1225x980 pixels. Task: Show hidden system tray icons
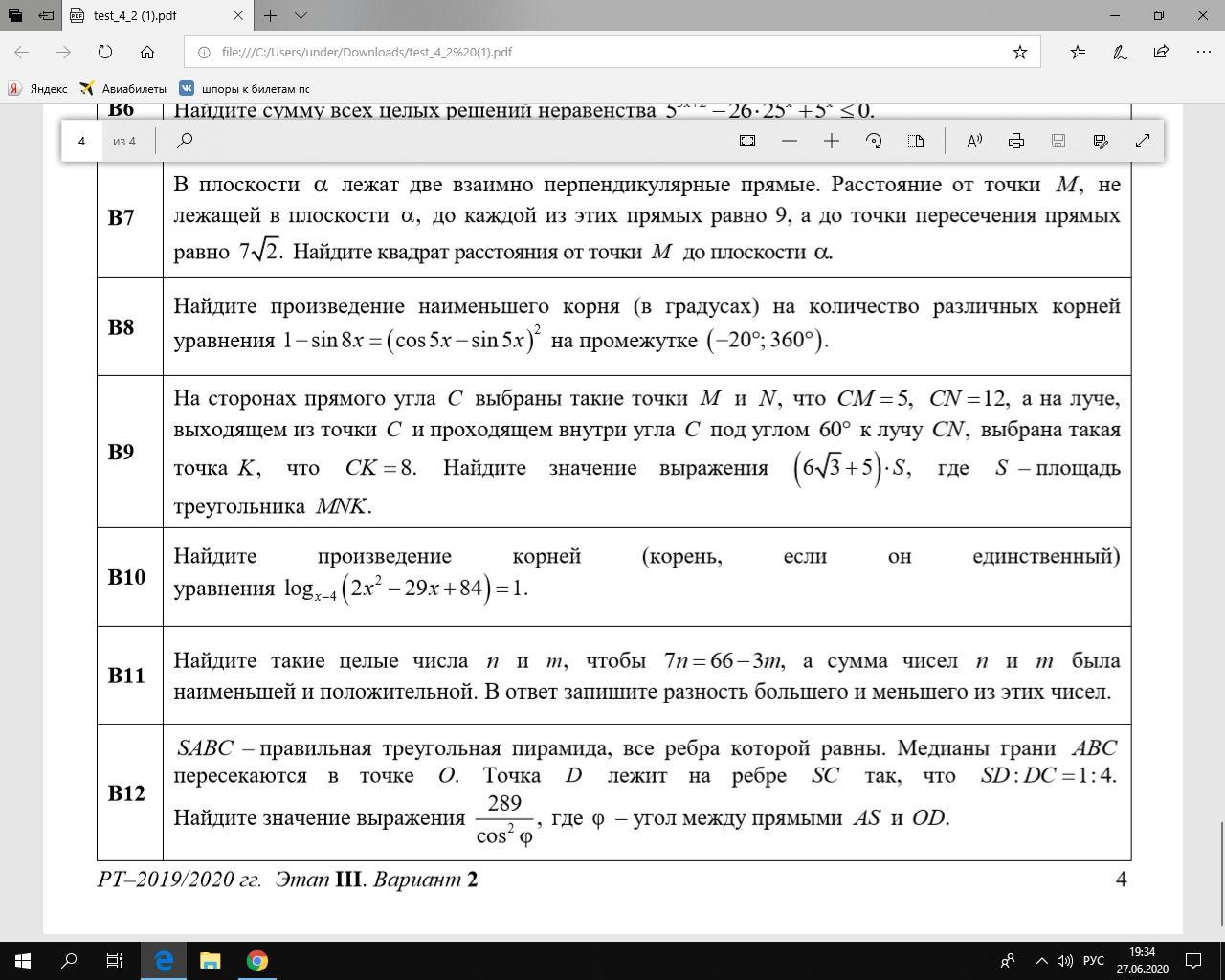pos(1042,961)
